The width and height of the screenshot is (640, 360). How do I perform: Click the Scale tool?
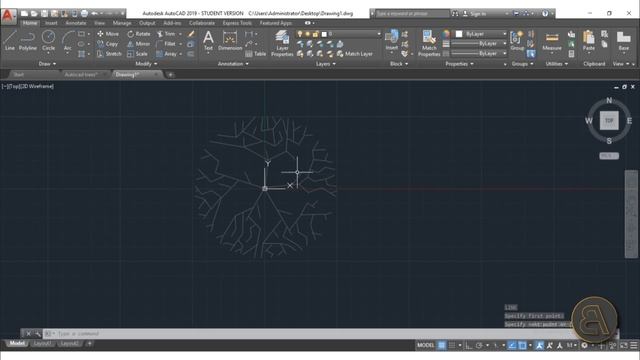tap(137, 53)
